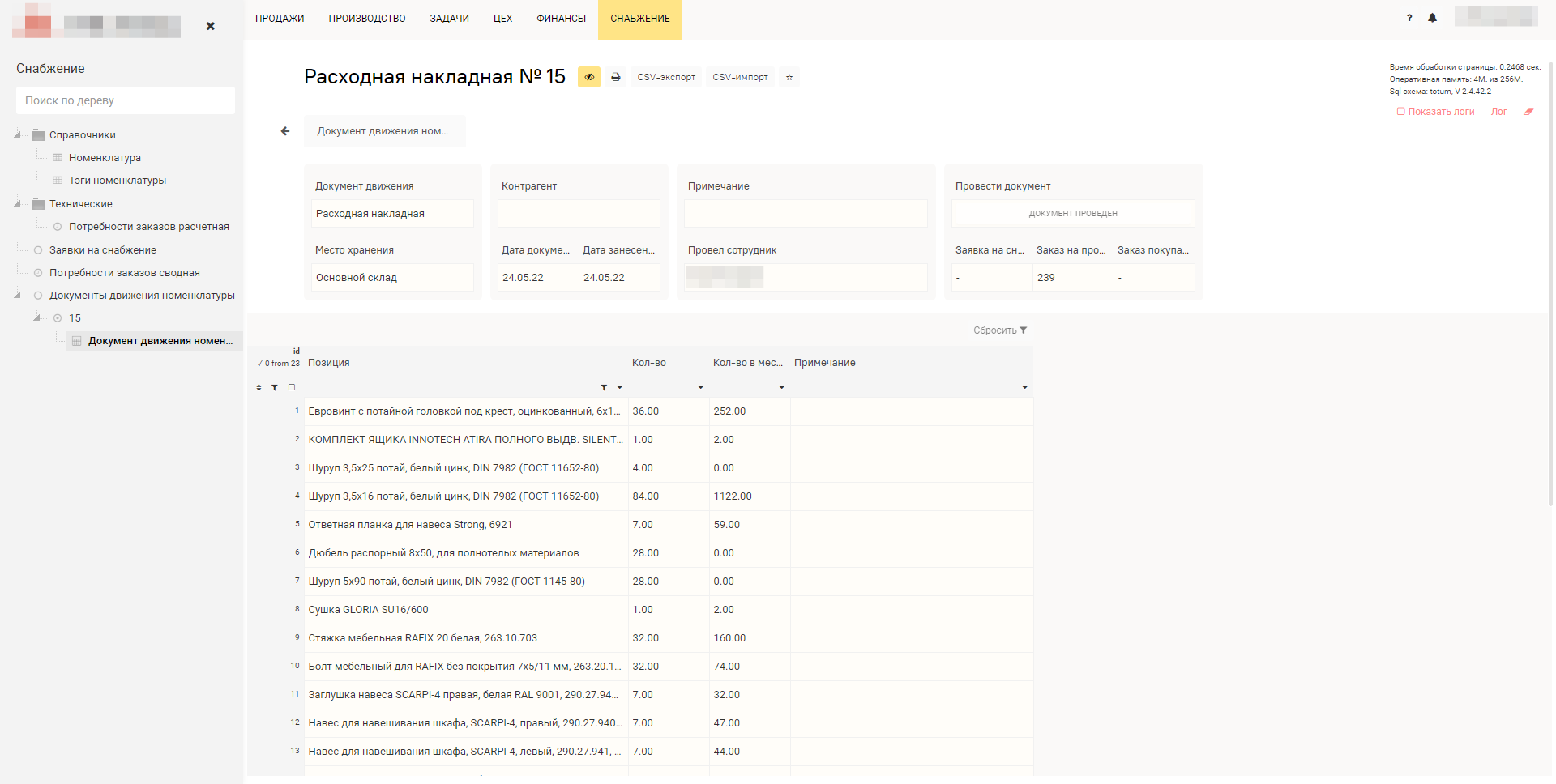Click the Основной склад storage field
1556x784 pixels.
(x=392, y=278)
